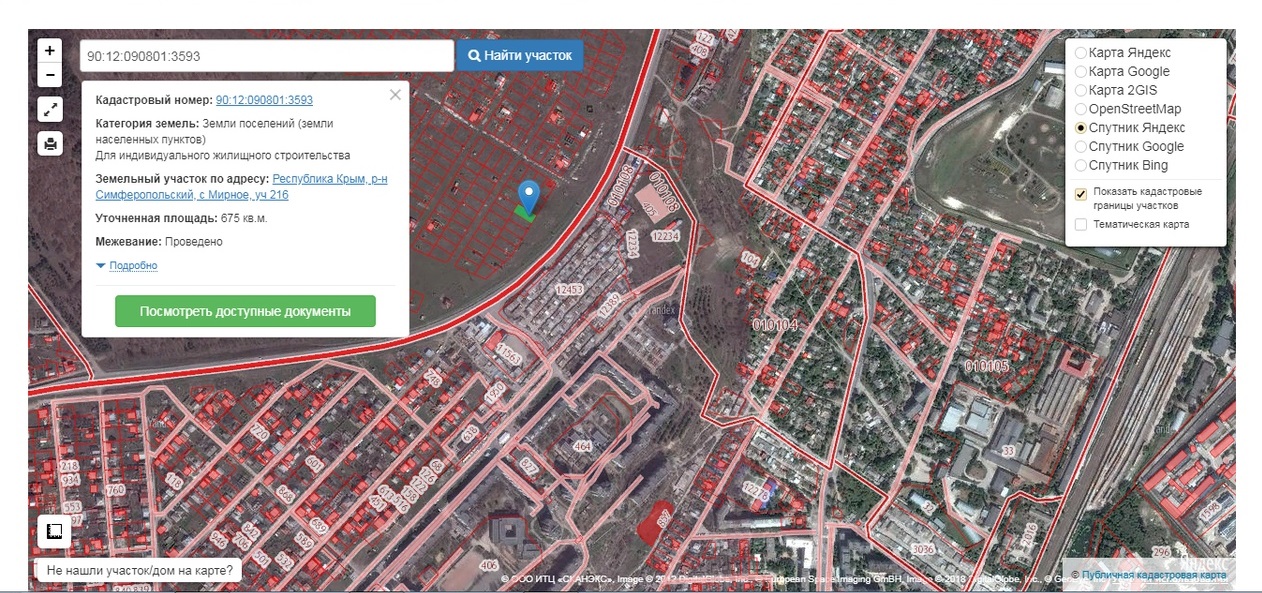Click Посмотреть доступные документы button
Screen dimensions: 1262x593
[245, 311]
